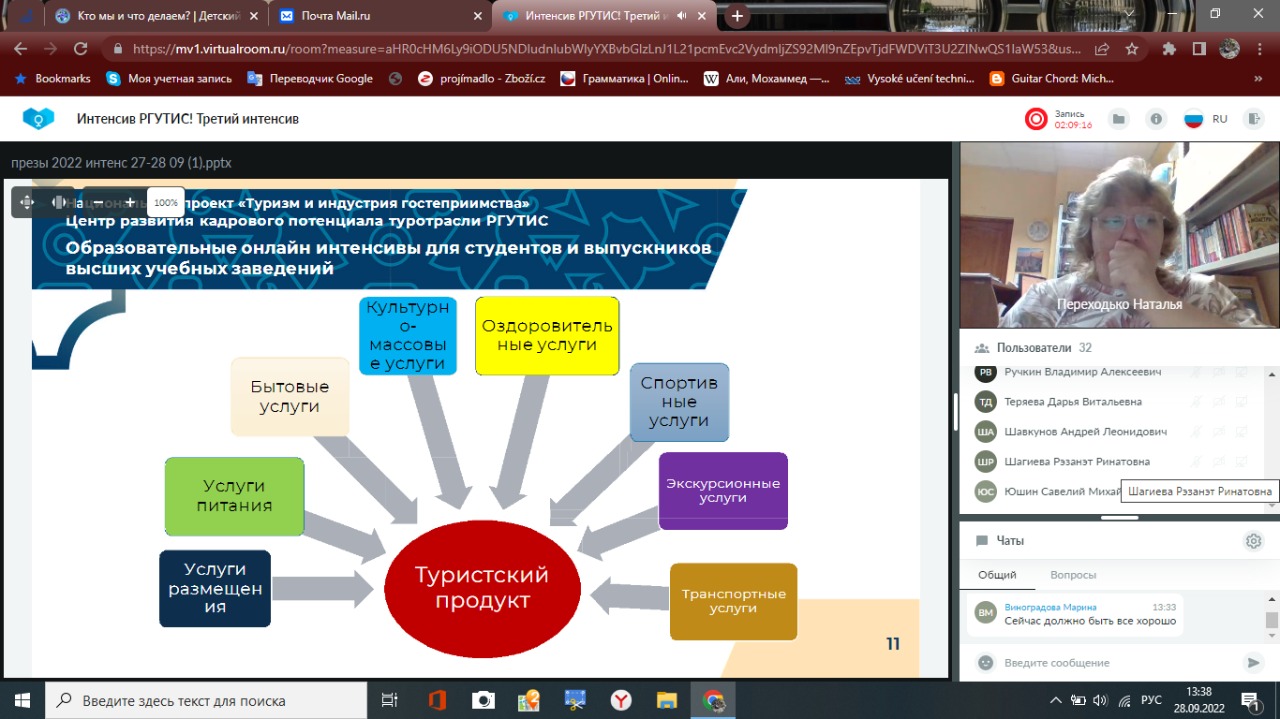This screenshot has height=719, width=1280.
Task: Click the exit room icon
Action: pyautogui.click(x=1252, y=119)
